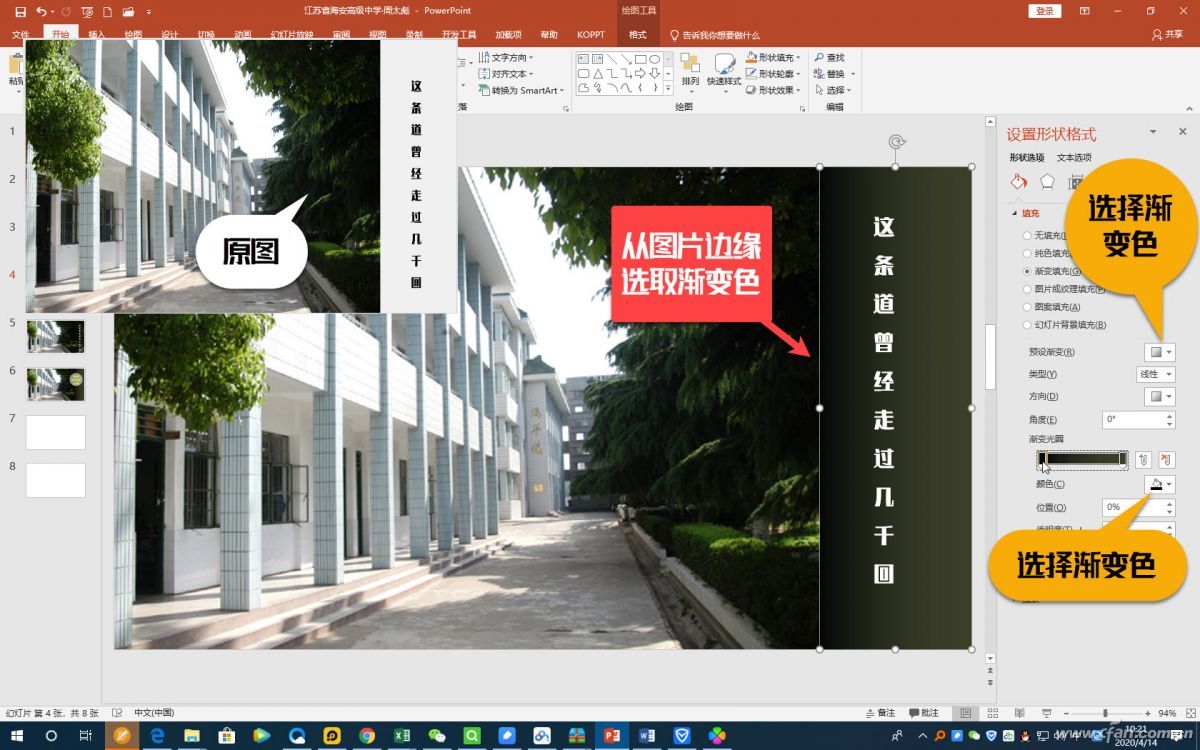Select the No fill (无填充) option
This screenshot has width=1200, height=750.
[x=1027, y=236]
